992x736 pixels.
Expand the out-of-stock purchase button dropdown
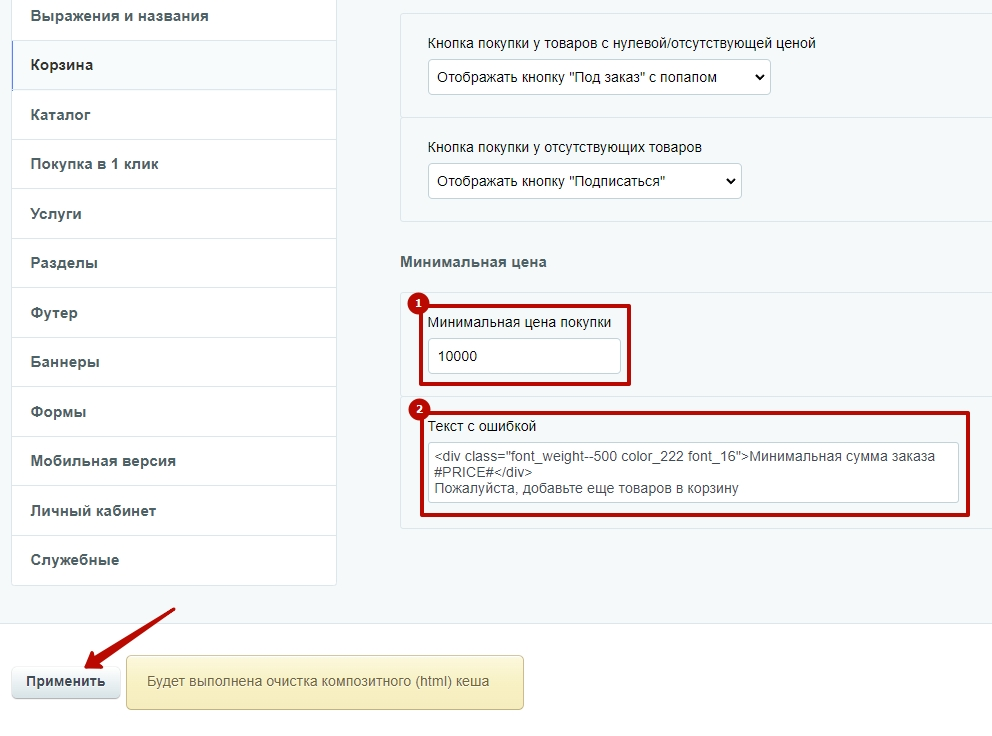585,181
